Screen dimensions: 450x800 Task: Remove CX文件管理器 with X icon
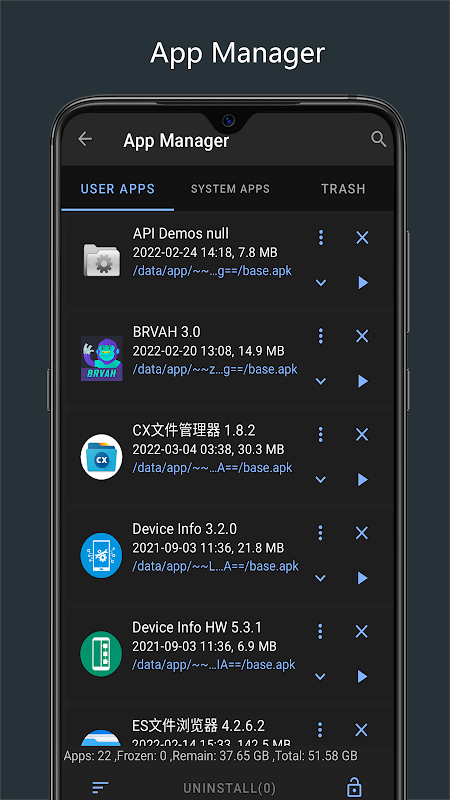(x=362, y=434)
